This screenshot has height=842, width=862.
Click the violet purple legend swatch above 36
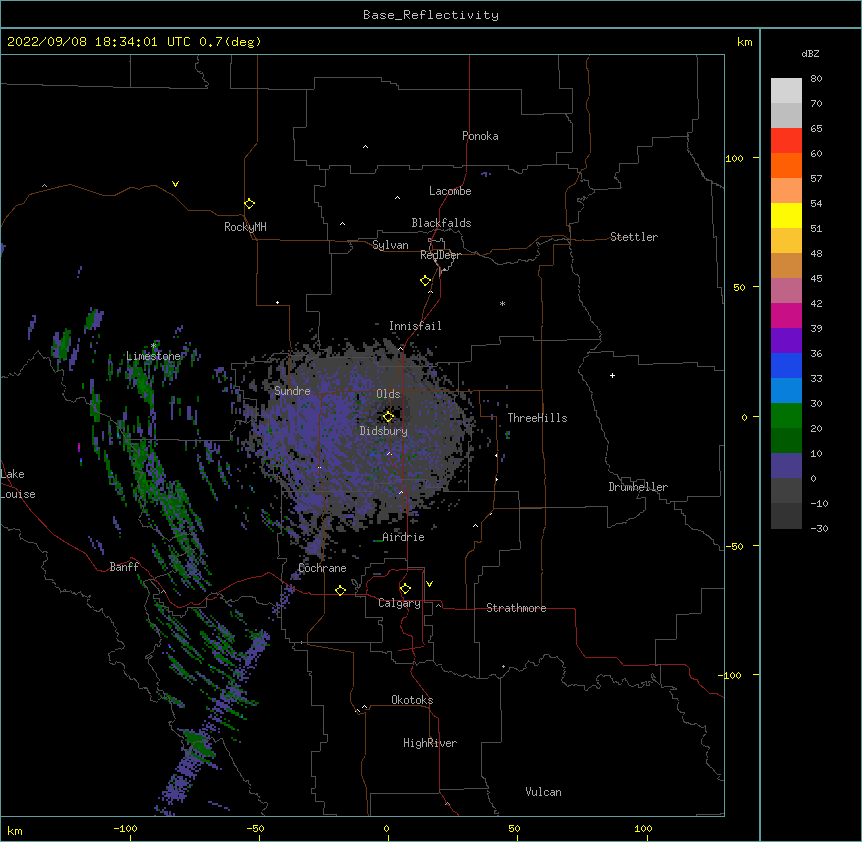(x=786, y=341)
